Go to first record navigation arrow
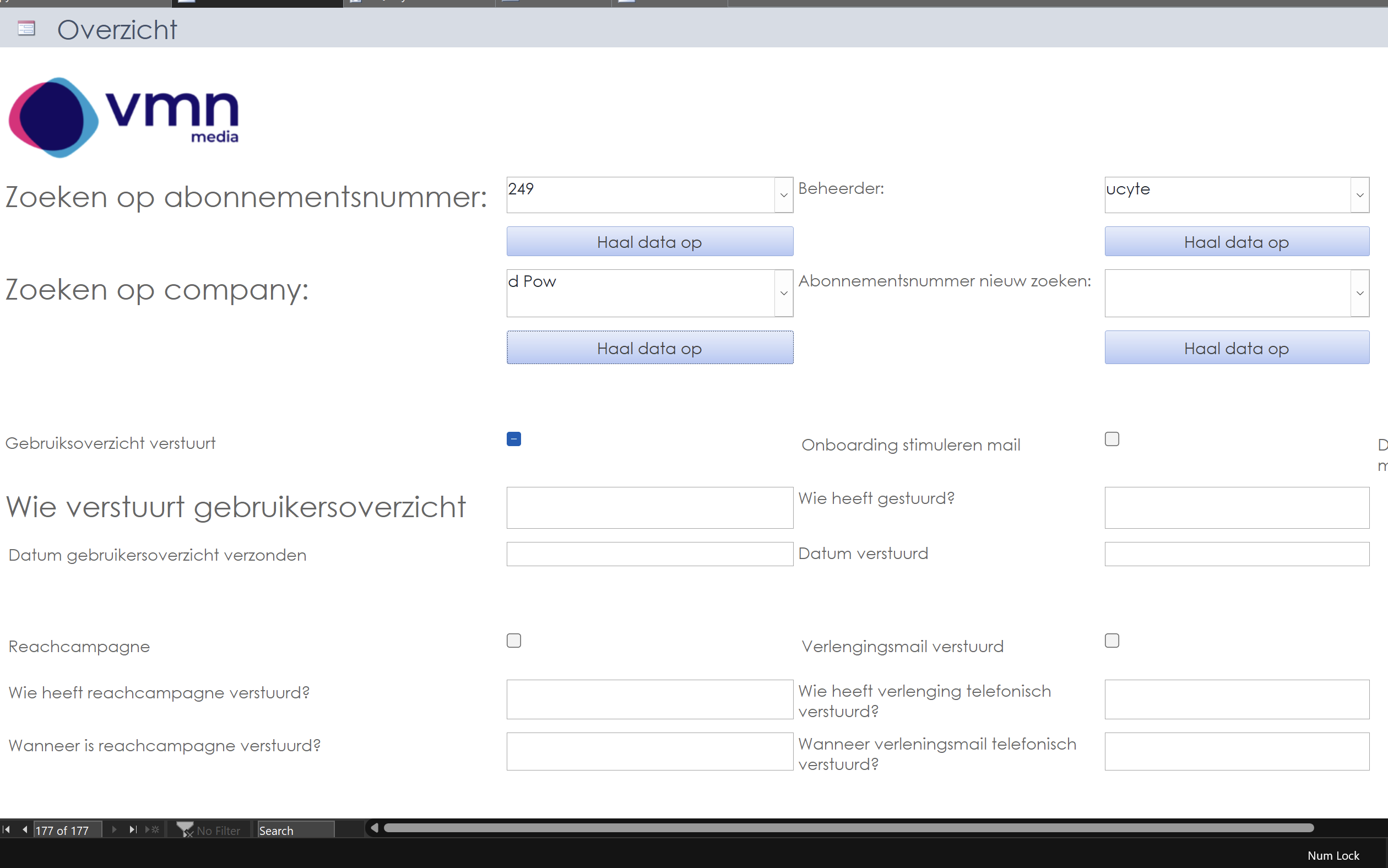 (x=6, y=829)
